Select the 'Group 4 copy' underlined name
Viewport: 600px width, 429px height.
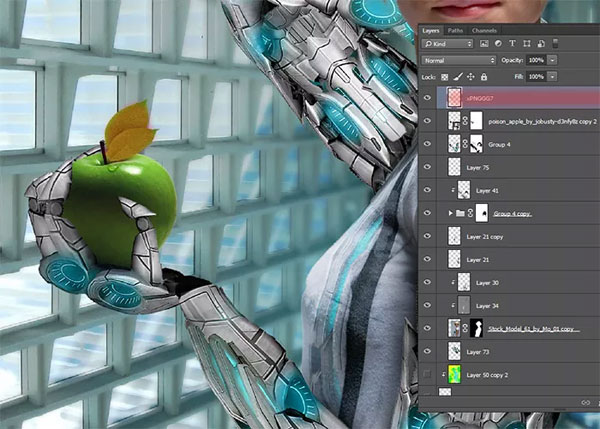(x=512, y=214)
